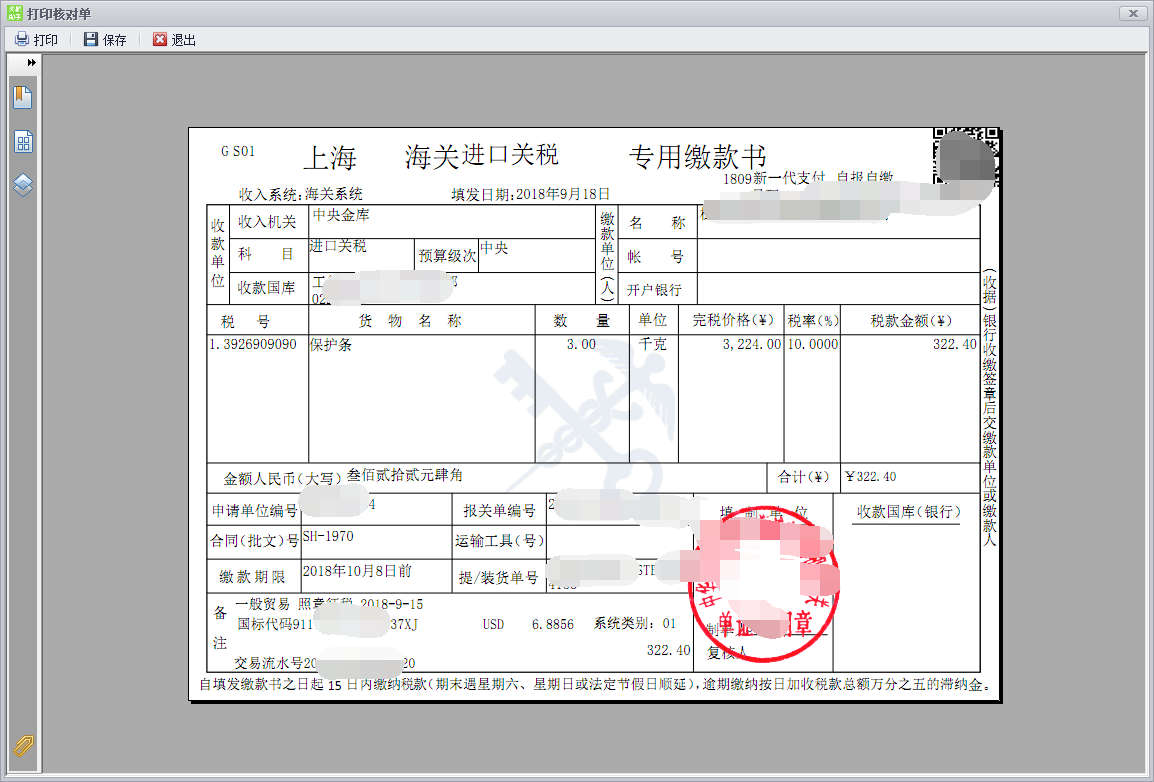Click the 开户银行 label
The width and height of the screenshot is (1154, 782).
(654, 290)
